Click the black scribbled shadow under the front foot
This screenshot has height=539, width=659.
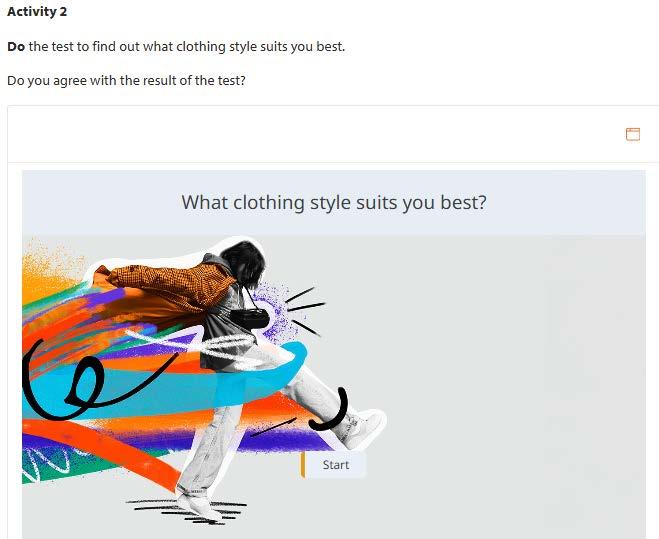click(x=187, y=511)
